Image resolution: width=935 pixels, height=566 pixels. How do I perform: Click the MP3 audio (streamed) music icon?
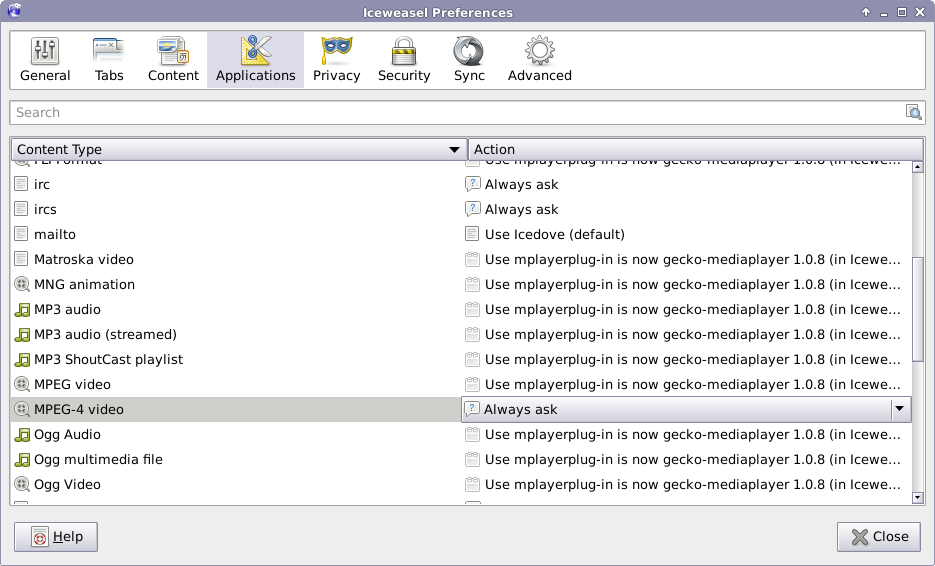pyautogui.click(x=22, y=335)
